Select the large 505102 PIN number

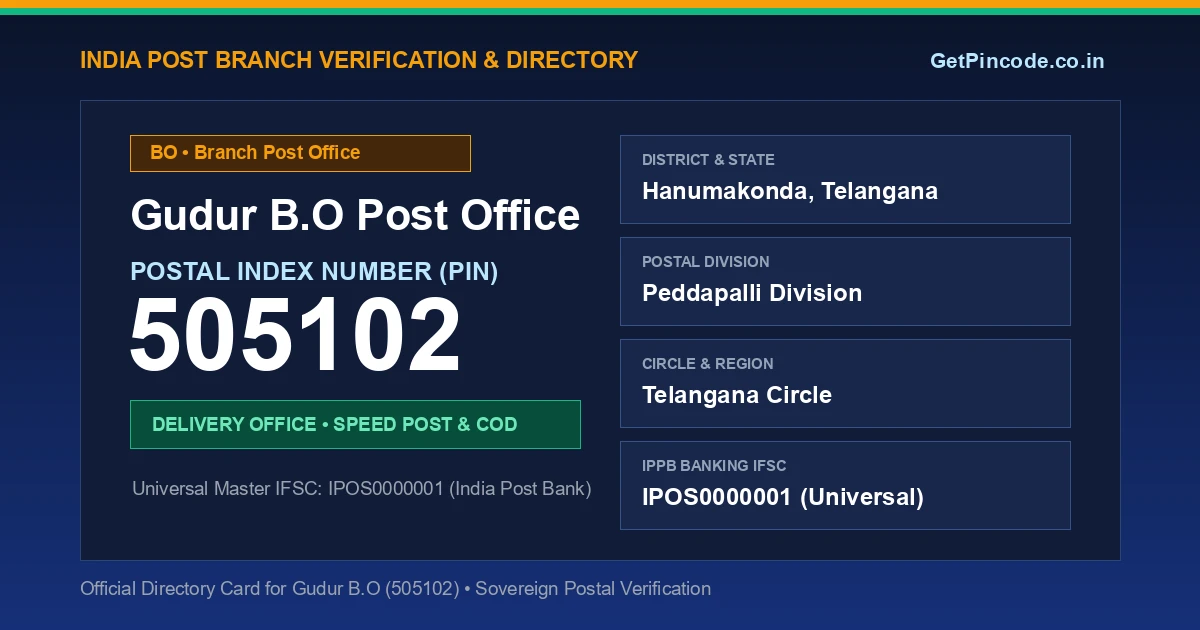point(296,337)
